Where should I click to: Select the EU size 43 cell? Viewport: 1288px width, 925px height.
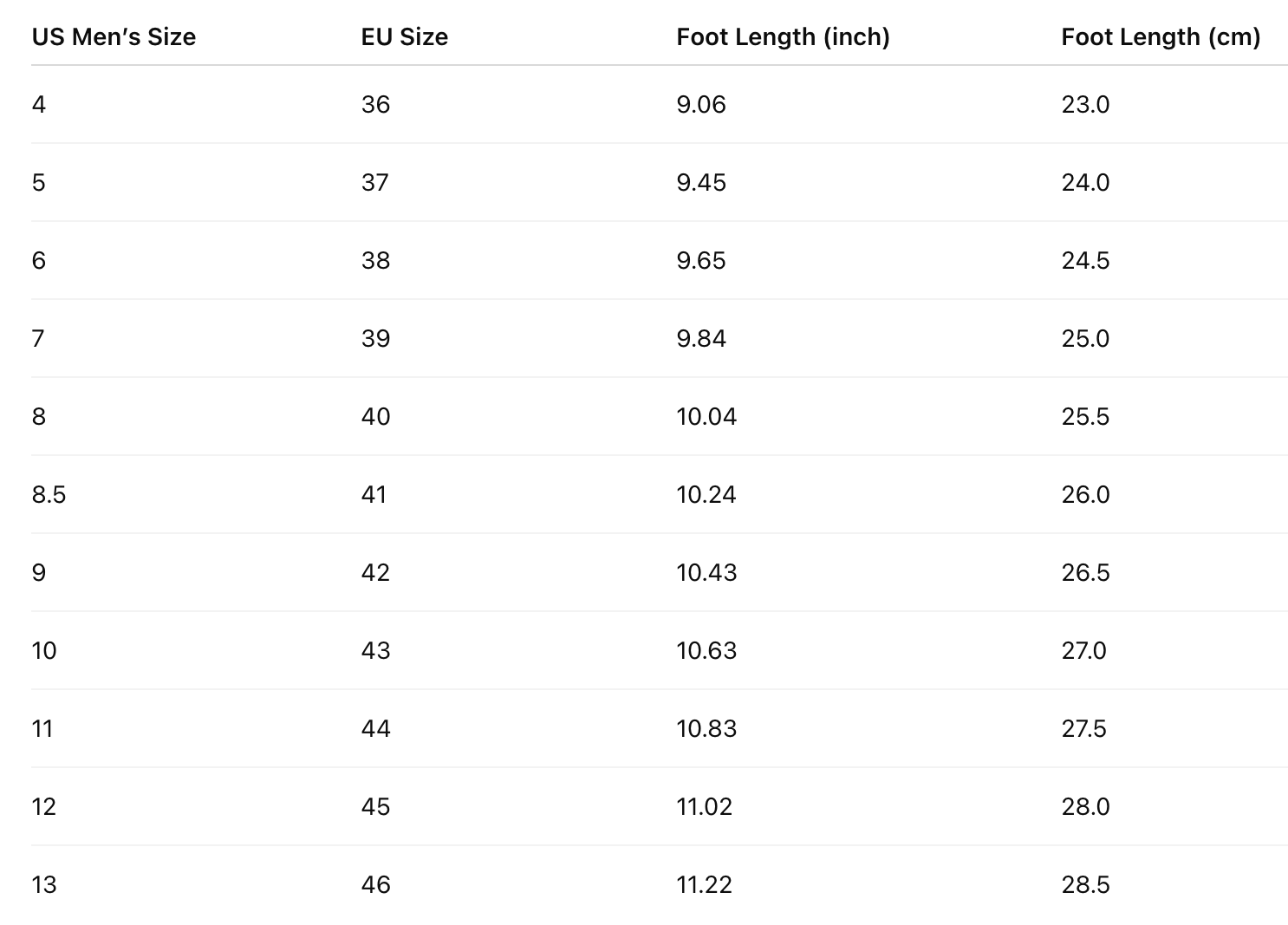pyautogui.click(x=375, y=651)
